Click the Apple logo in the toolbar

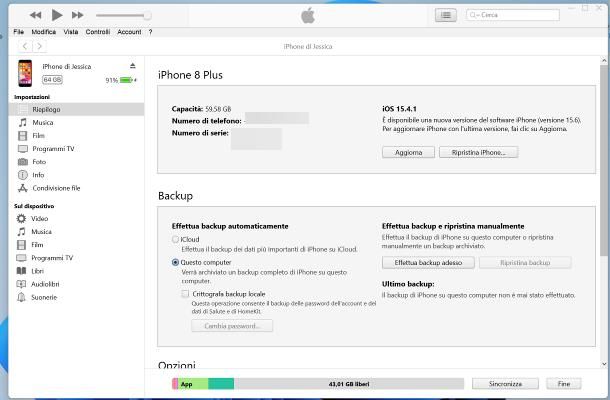coord(308,16)
